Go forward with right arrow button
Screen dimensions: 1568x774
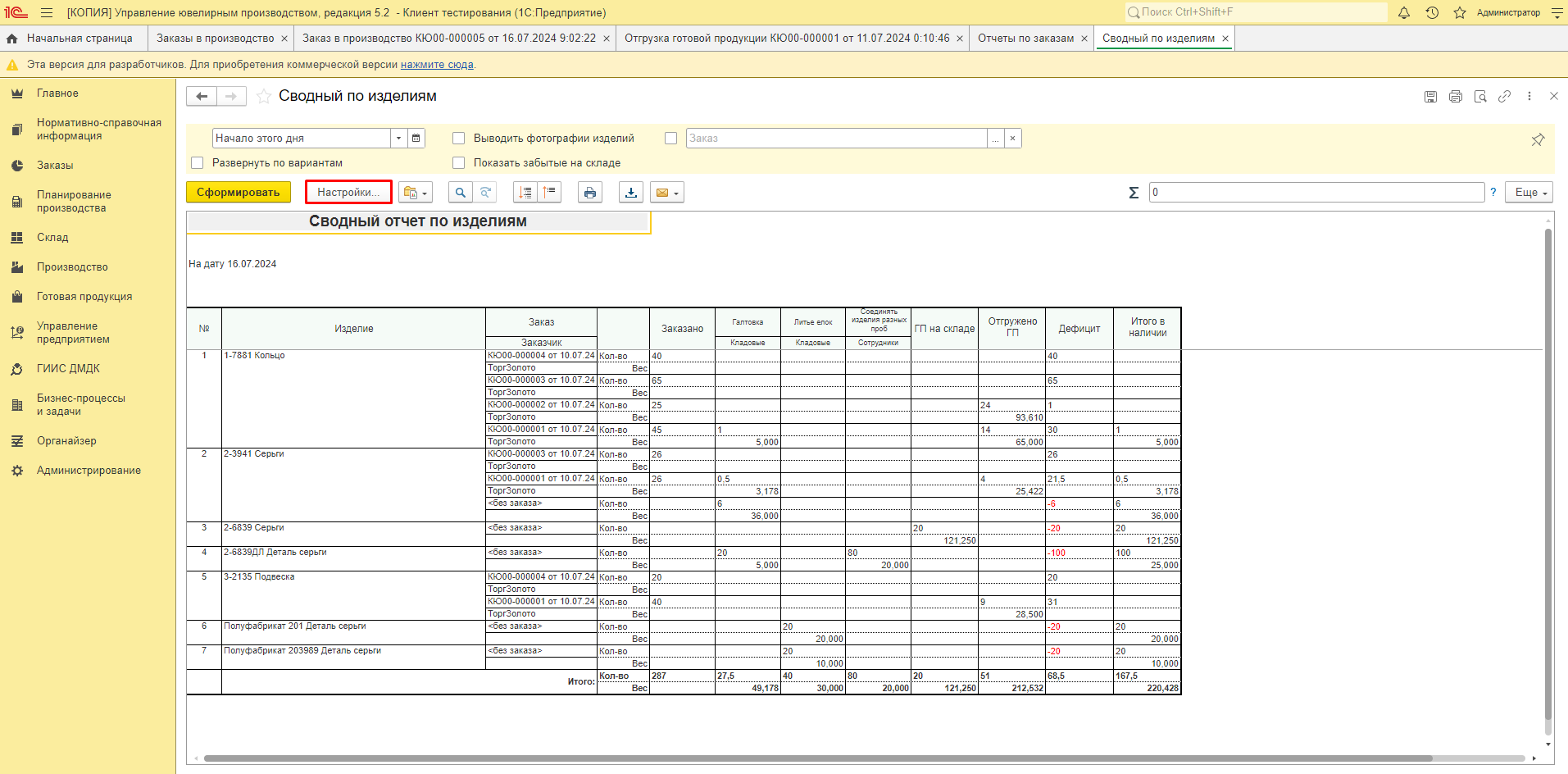(x=231, y=97)
